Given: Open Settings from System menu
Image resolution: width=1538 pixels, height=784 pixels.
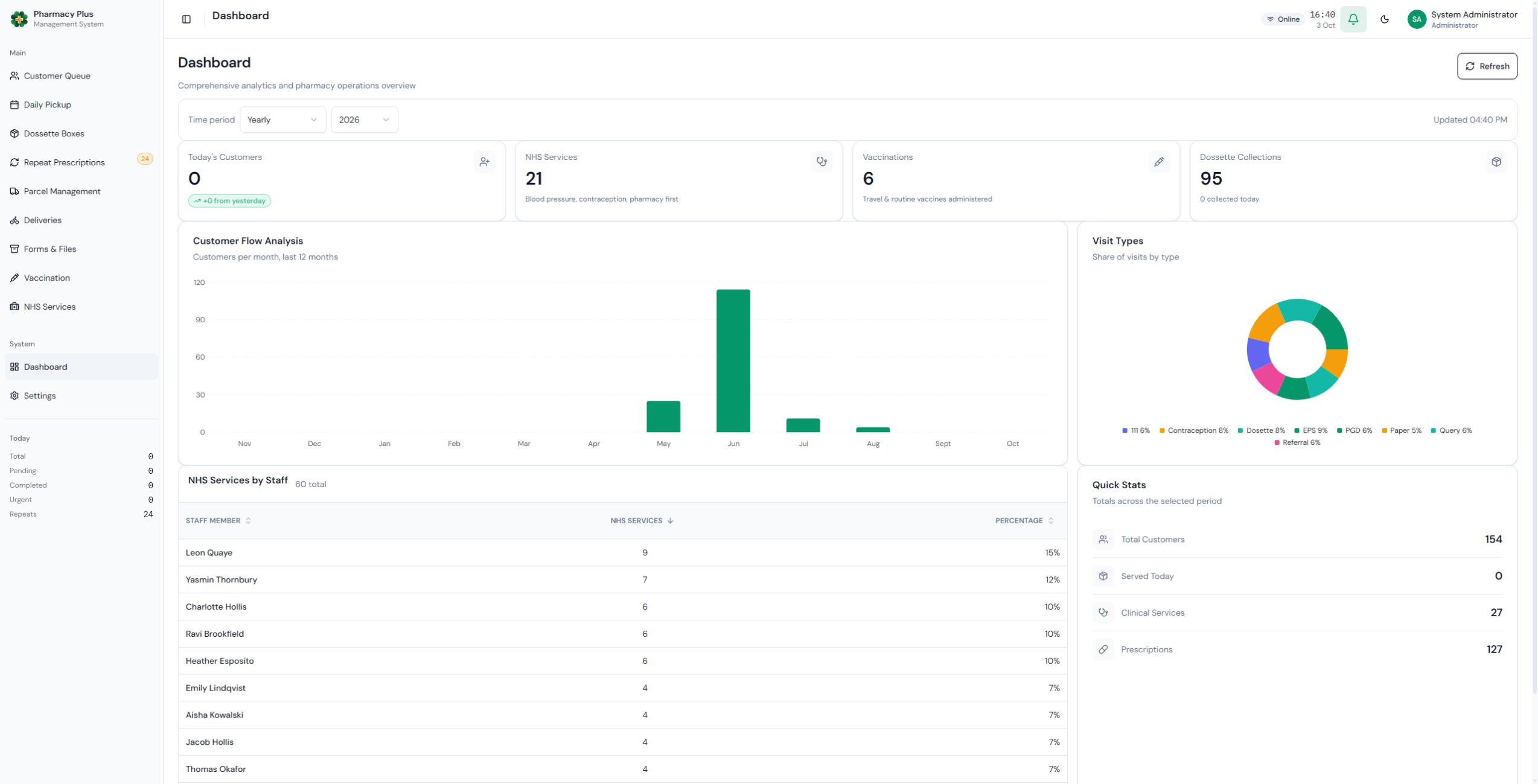Looking at the screenshot, I should point(81,396).
